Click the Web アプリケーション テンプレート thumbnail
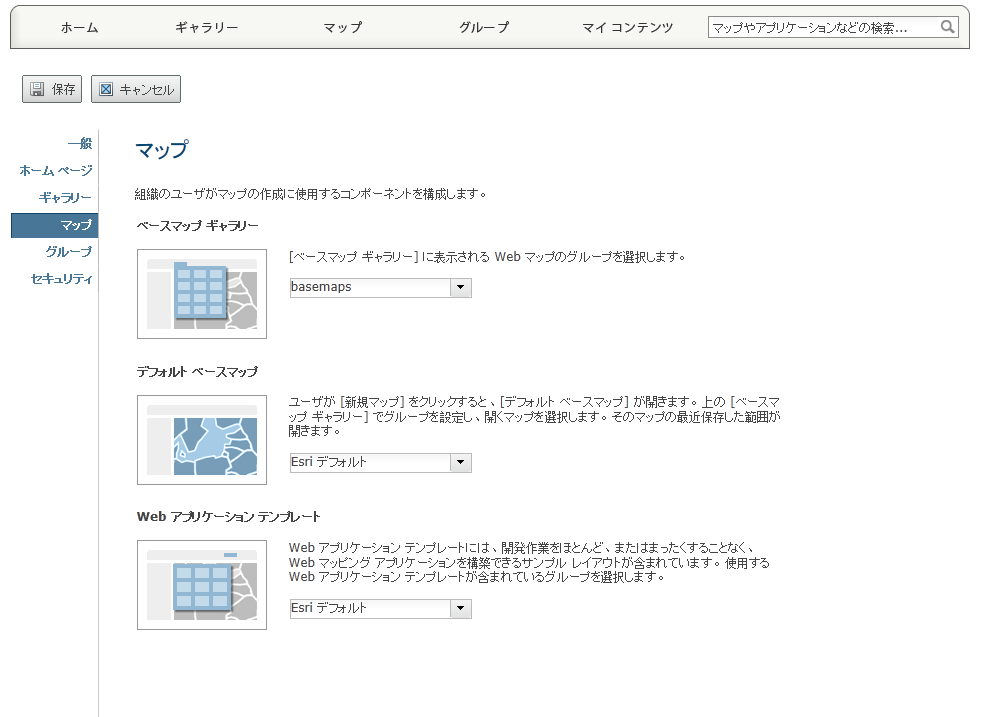This screenshot has height=717, width=983. coord(202,585)
